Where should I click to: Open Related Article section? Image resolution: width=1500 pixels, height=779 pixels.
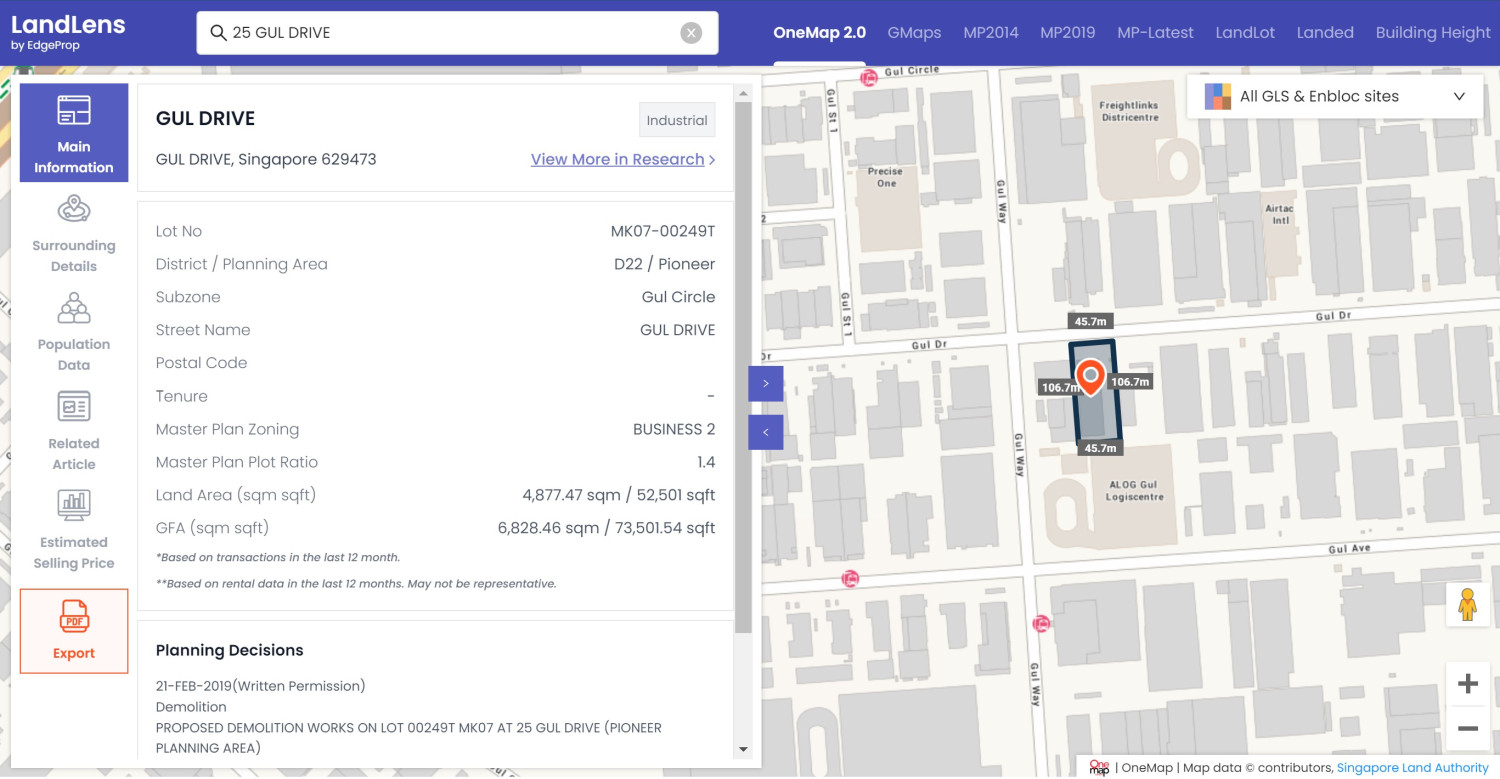click(74, 431)
